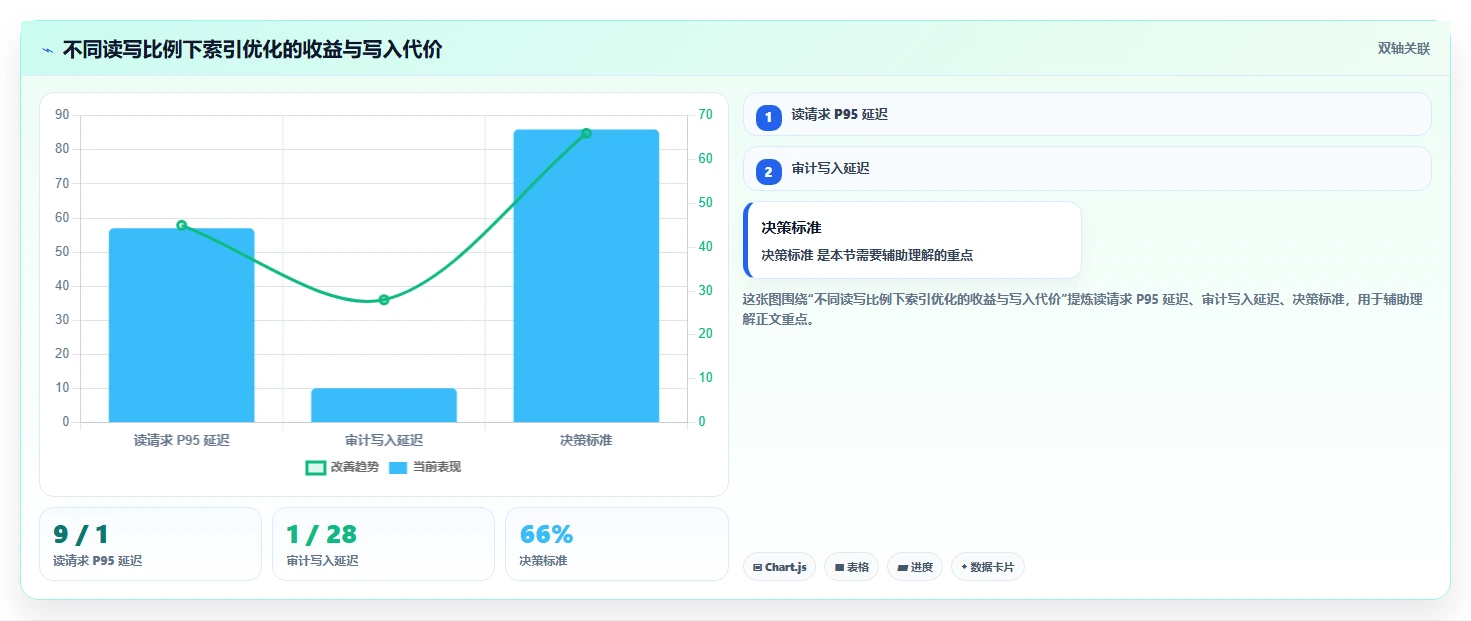Click the 进度 tag
The width and height of the screenshot is (1471, 621).
[915, 567]
